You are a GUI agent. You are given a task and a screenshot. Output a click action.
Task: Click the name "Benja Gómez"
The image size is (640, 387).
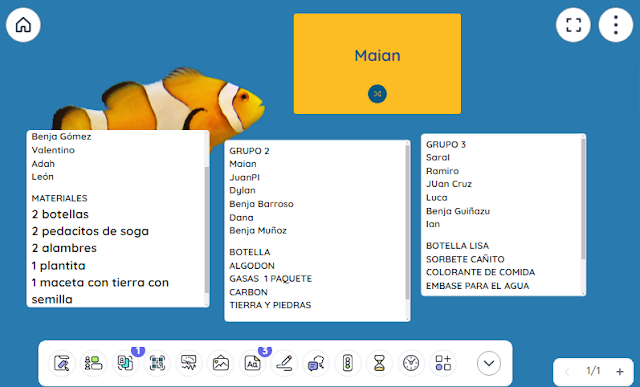[x=61, y=137]
